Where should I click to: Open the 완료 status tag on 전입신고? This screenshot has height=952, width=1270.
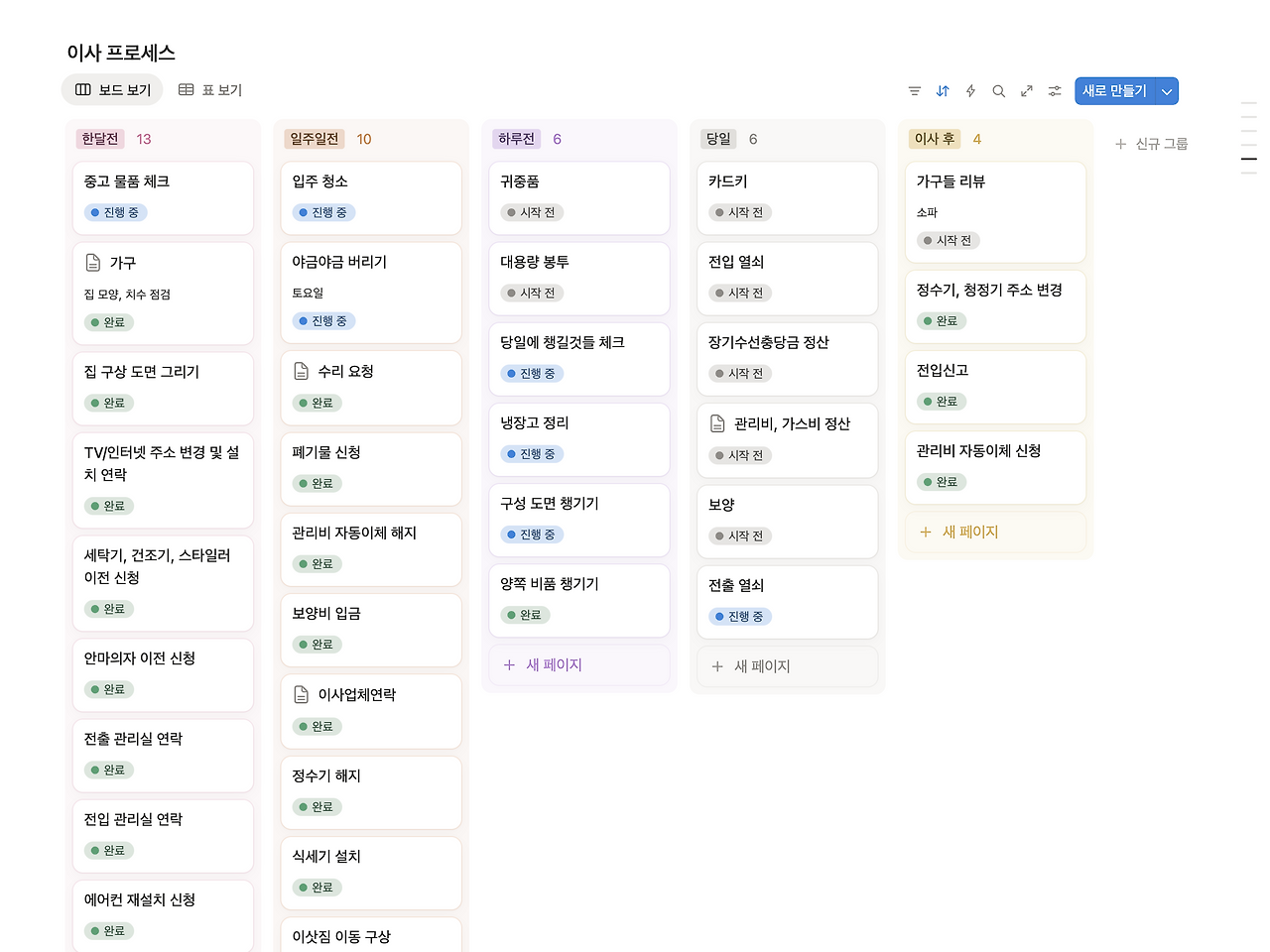(x=942, y=401)
